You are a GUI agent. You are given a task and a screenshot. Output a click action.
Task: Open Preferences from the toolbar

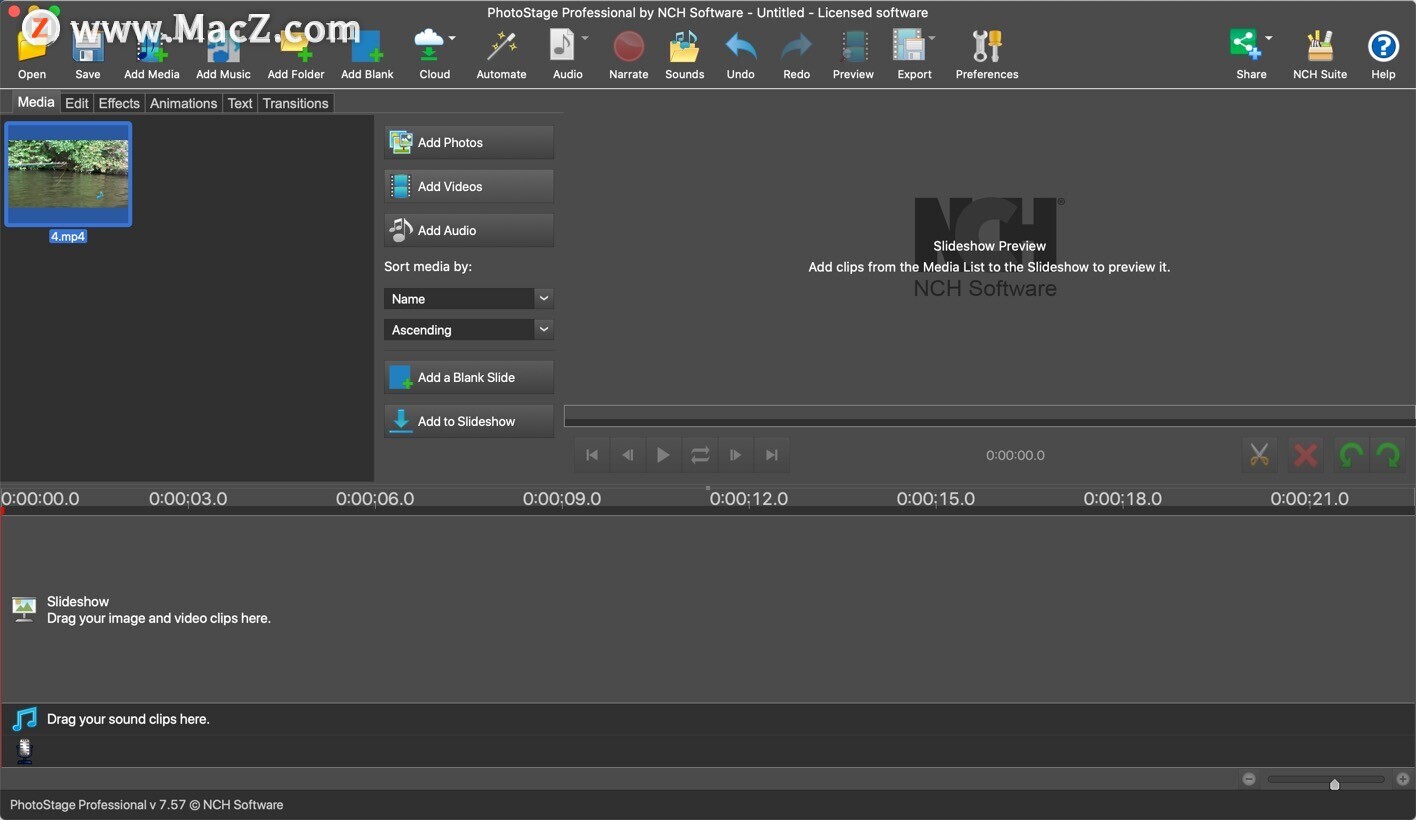[x=987, y=54]
